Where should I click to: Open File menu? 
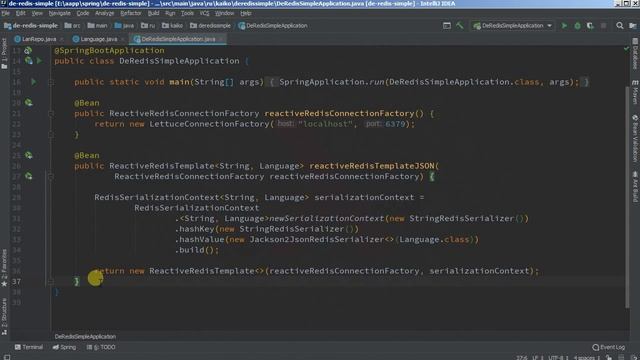point(5,13)
